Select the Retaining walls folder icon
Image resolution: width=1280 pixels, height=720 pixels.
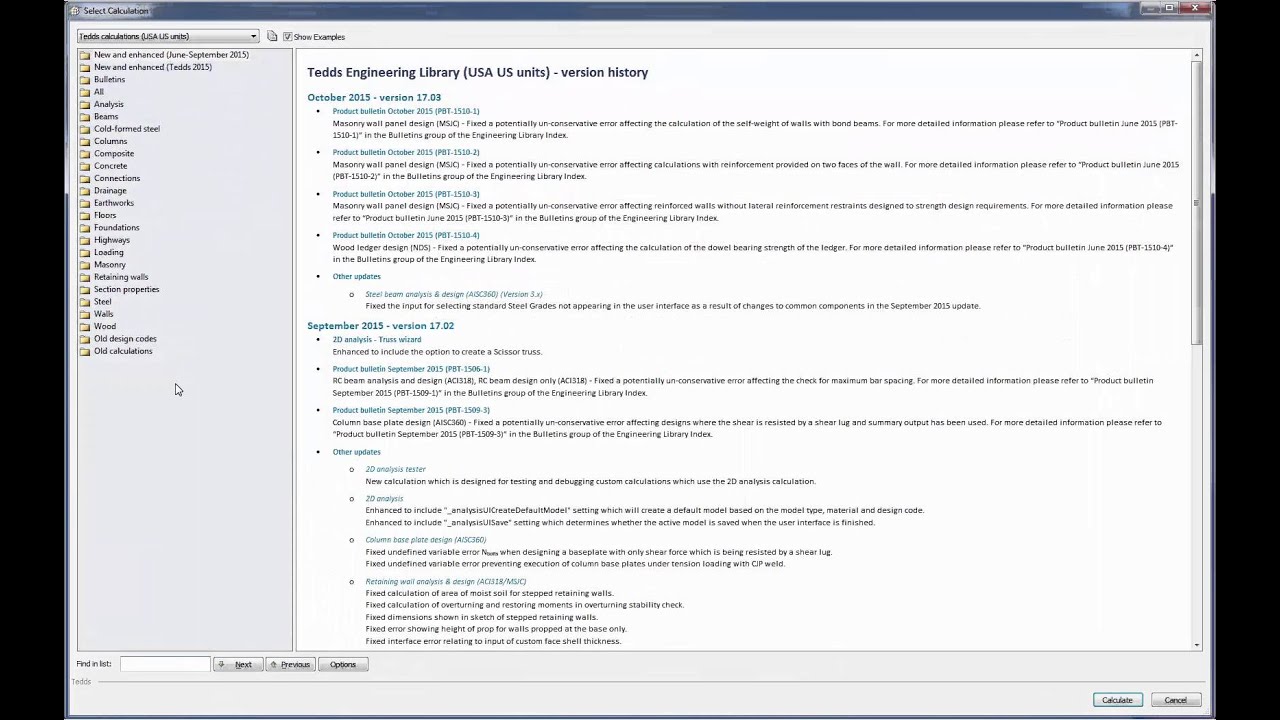click(85, 277)
